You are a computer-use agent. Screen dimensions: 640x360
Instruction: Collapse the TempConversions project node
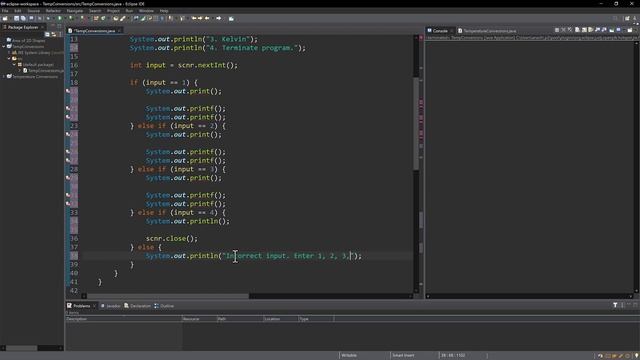[4, 47]
